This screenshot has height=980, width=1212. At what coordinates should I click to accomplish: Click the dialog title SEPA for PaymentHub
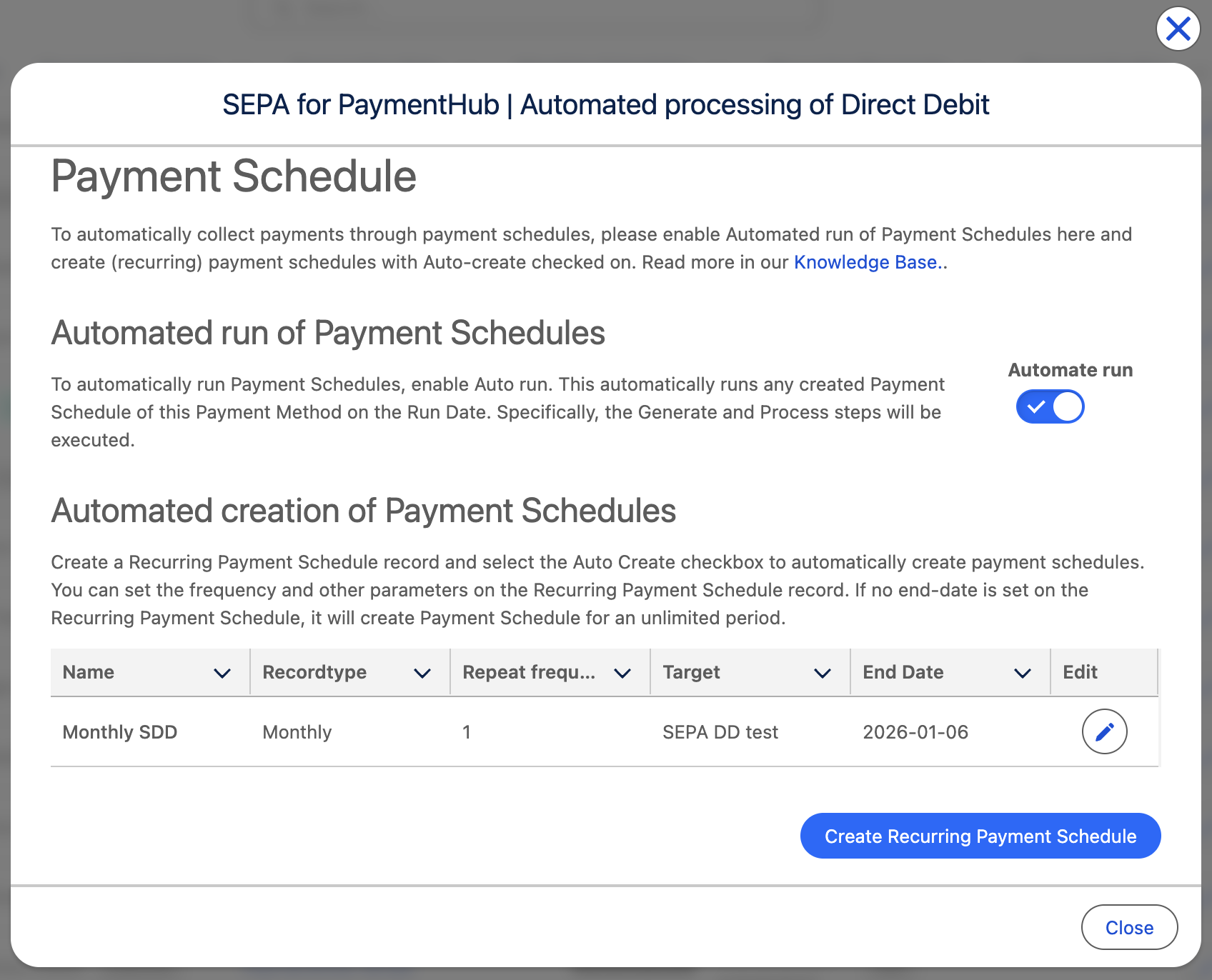pyautogui.click(x=606, y=104)
